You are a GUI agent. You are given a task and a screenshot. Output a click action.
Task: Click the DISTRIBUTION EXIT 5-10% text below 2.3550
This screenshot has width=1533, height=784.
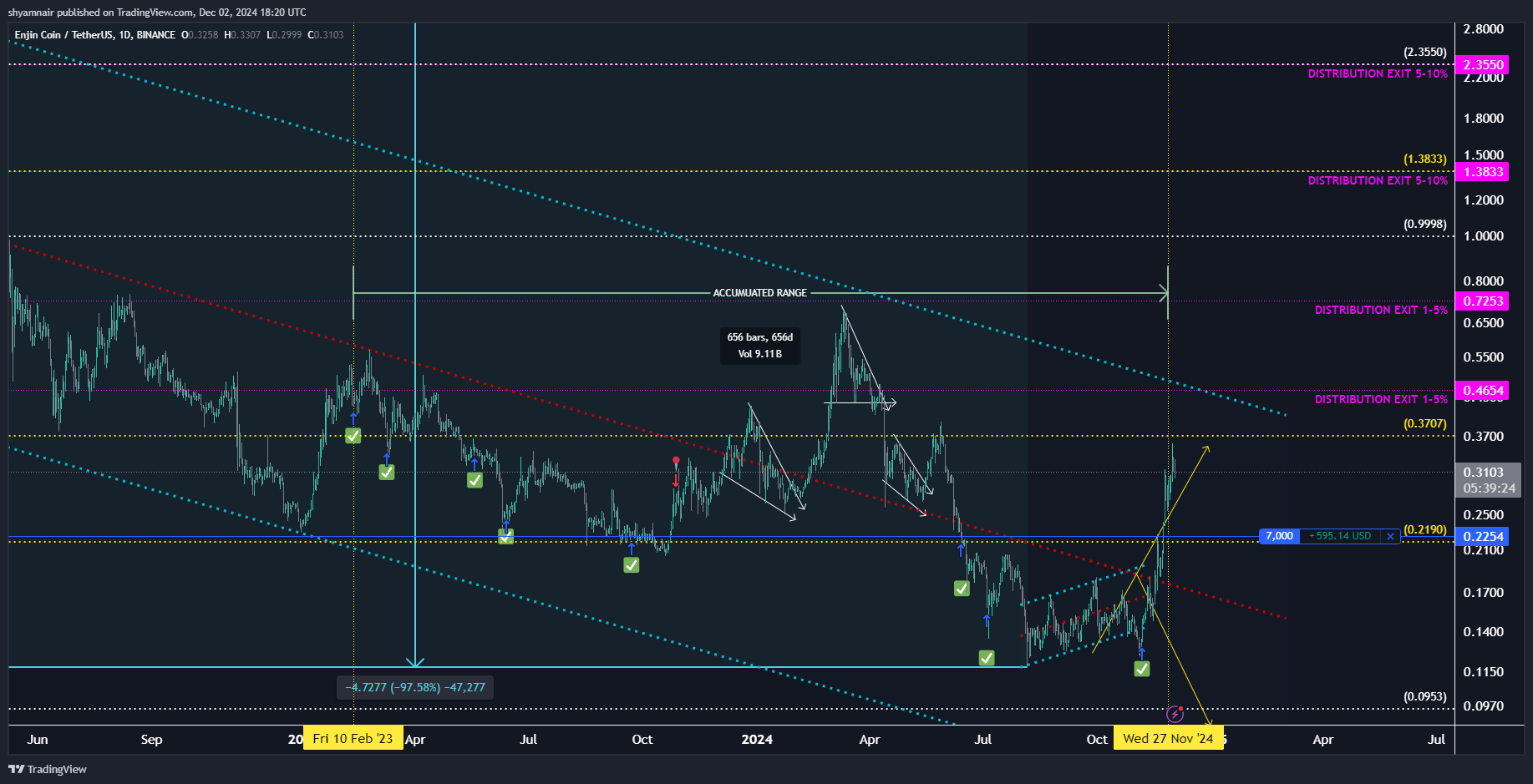[x=1378, y=74]
